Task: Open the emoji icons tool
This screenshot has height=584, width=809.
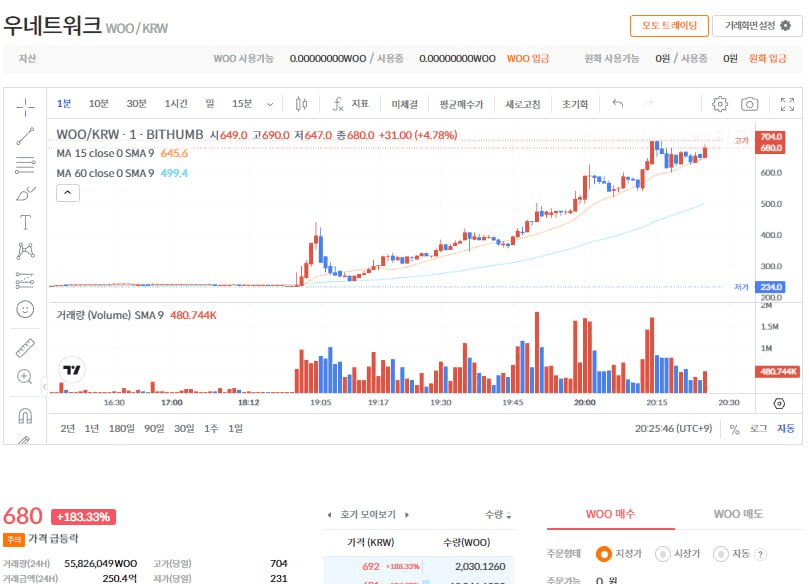Action: click(x=25, y=309)
